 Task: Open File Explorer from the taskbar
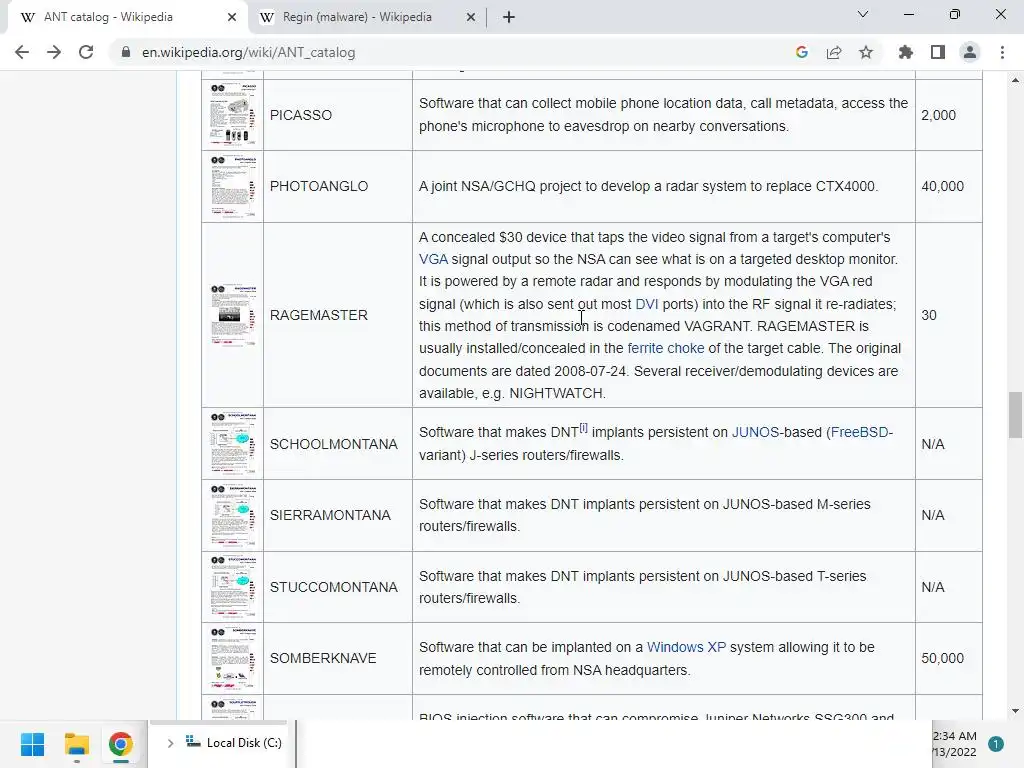(76, 744)
